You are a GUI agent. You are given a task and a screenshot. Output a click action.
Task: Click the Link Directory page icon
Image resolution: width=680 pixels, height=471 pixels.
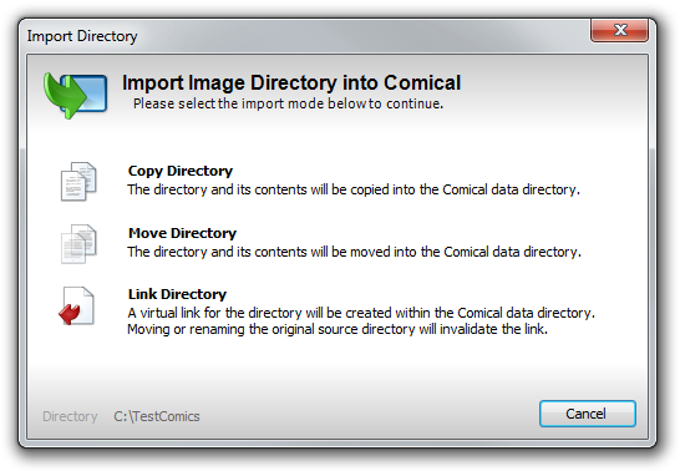[77, 306]
